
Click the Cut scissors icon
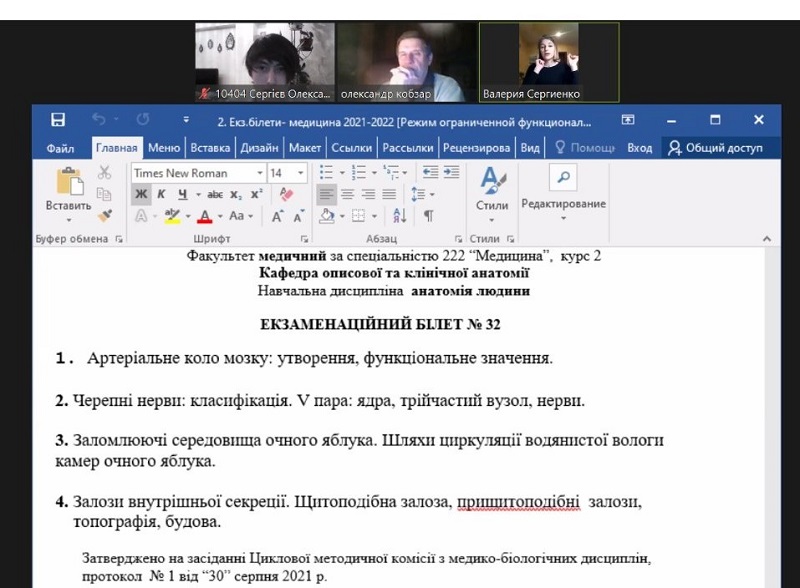(x=104, y=173)
